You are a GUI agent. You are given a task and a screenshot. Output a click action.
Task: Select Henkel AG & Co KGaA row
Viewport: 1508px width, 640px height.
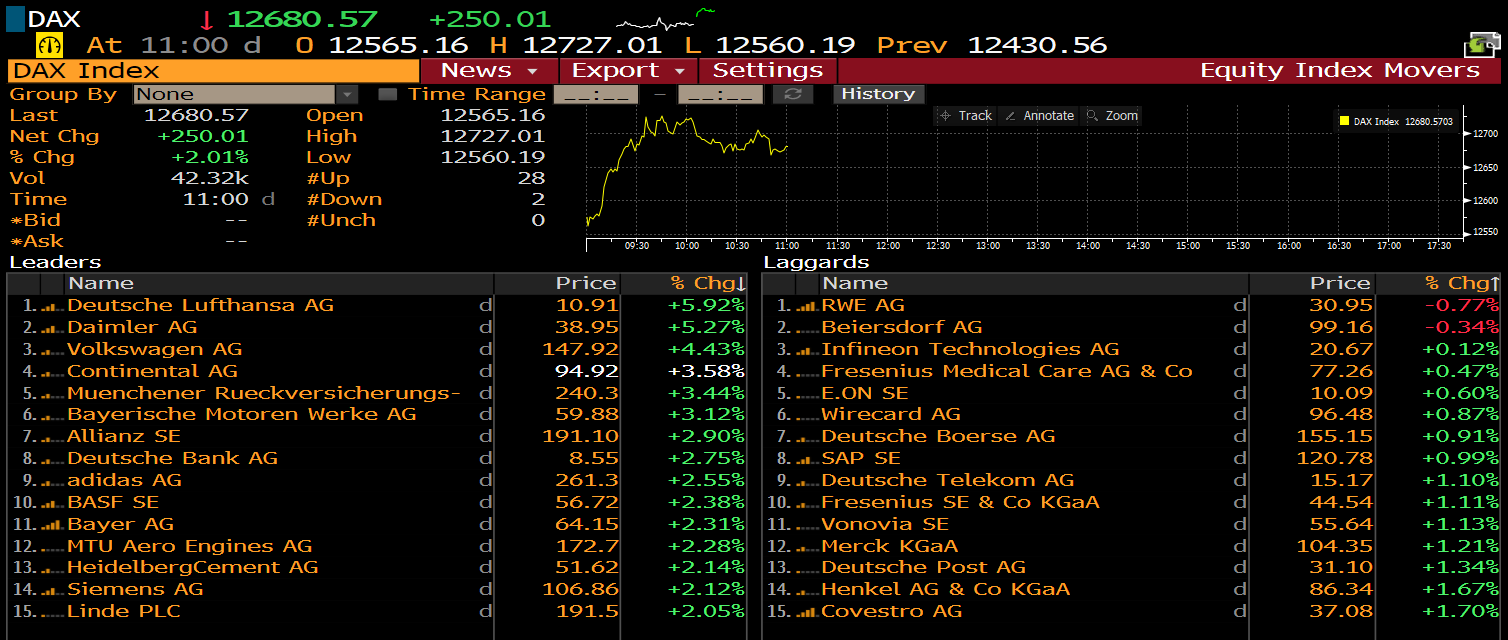(945, 590)
